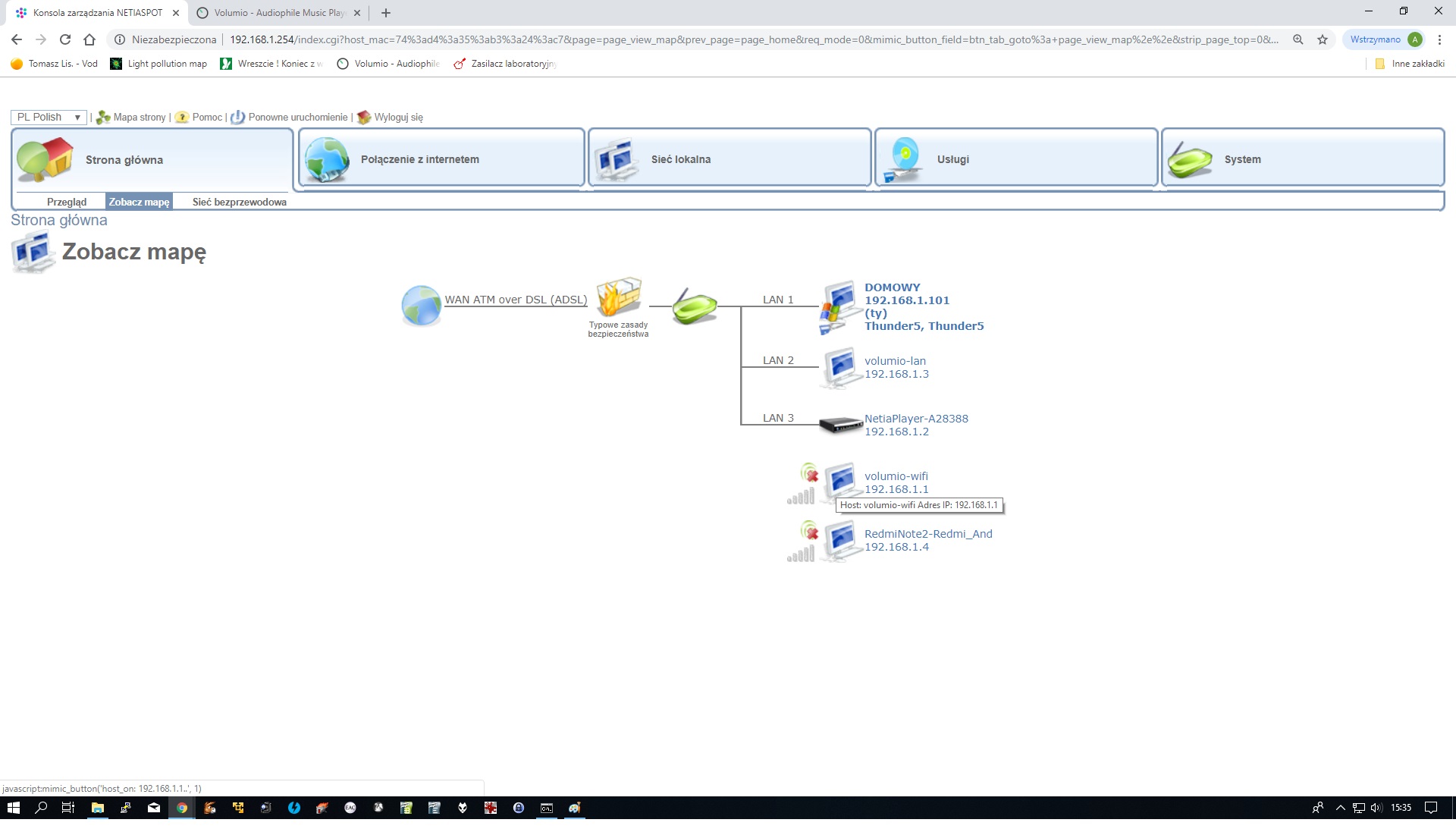Reload the page with browser refresh icon
Screen dimensions: 1456x832
(65, 39)
